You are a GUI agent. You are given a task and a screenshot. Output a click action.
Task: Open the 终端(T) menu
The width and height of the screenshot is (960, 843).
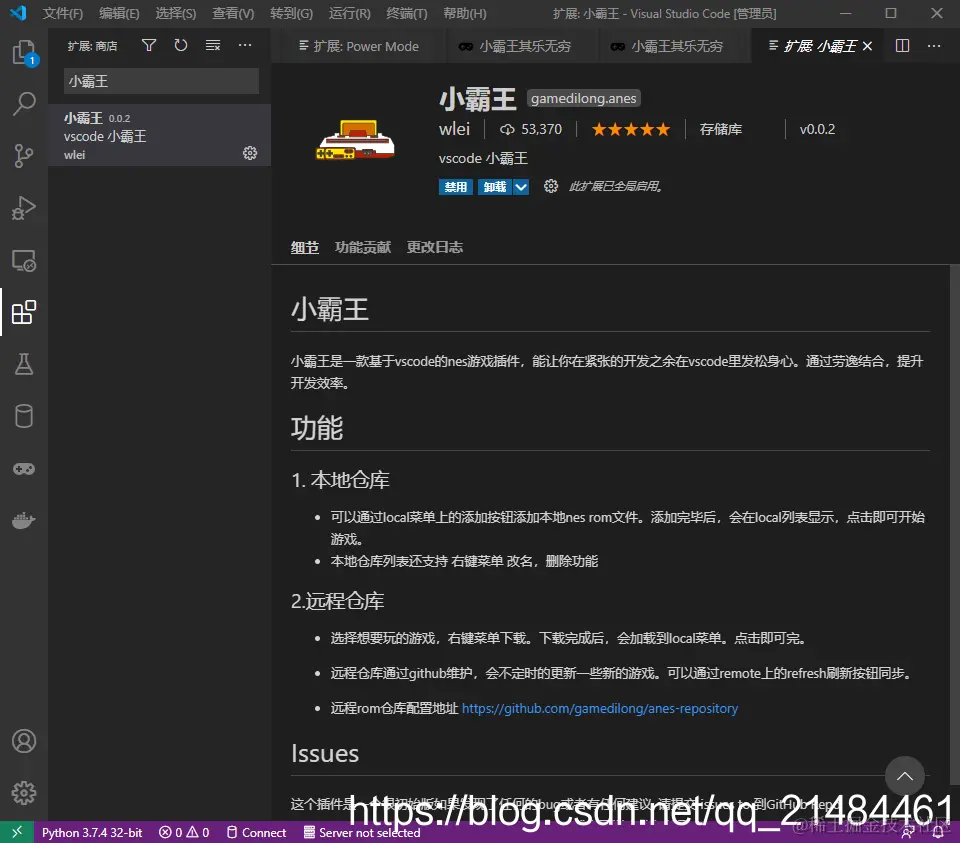click(x=405, y=13)
